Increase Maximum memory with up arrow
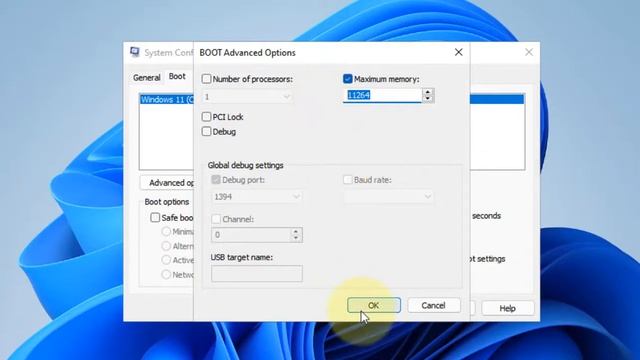The height and width of the screenshot is (360, 640). (x=427, y=92)
